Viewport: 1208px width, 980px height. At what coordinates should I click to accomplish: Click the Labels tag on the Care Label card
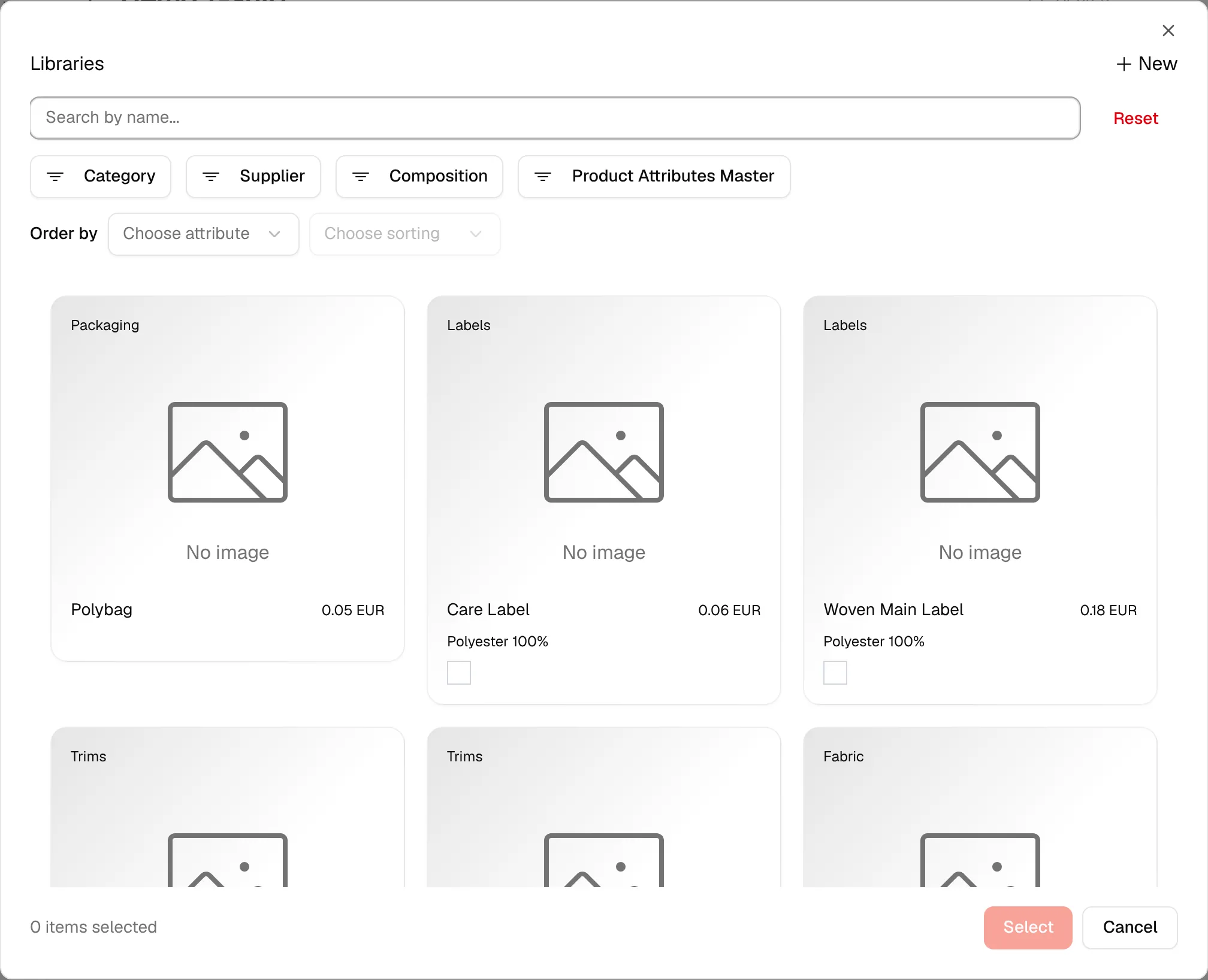coord(469,325)
